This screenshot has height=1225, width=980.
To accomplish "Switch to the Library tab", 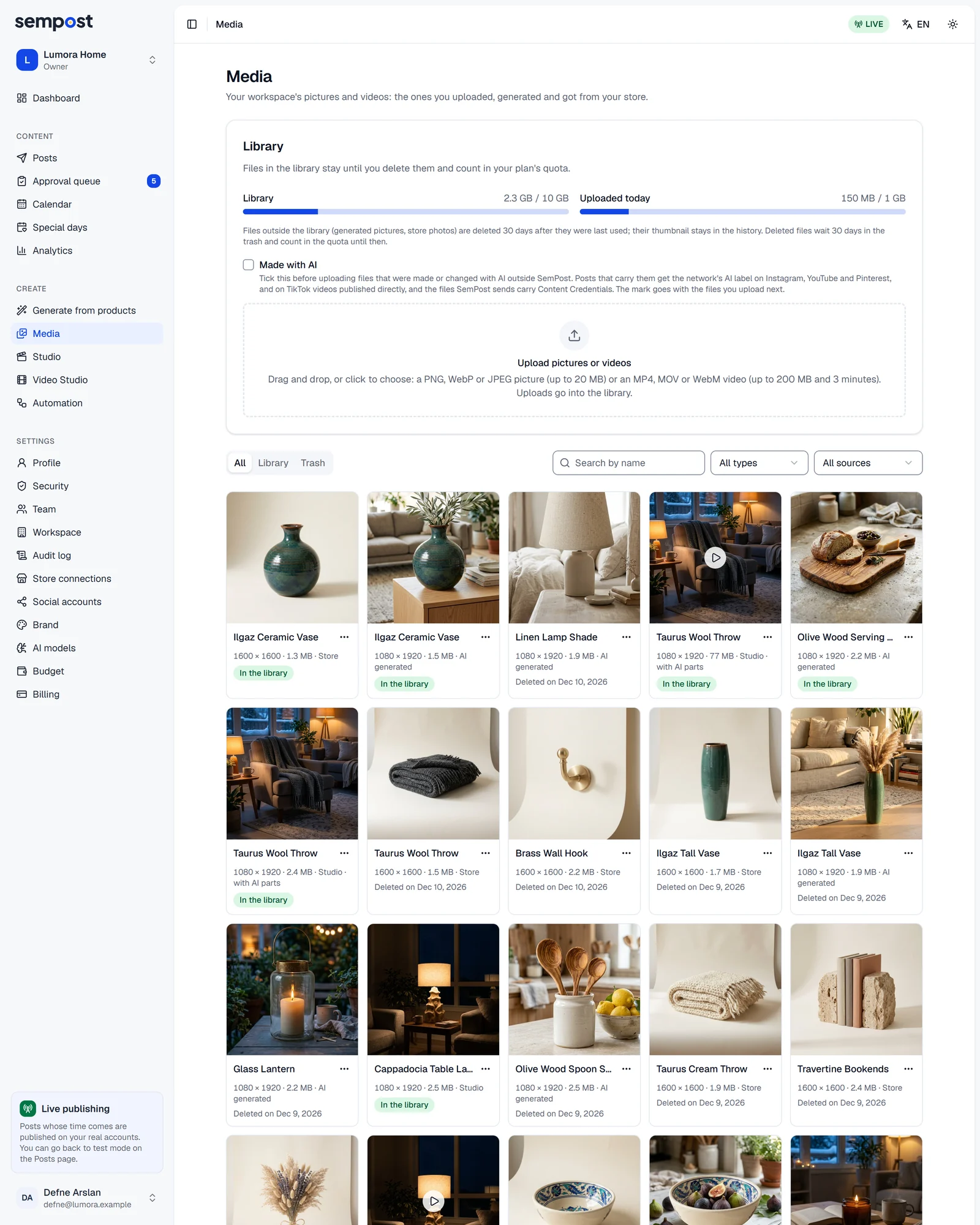I will click(273, 463).
